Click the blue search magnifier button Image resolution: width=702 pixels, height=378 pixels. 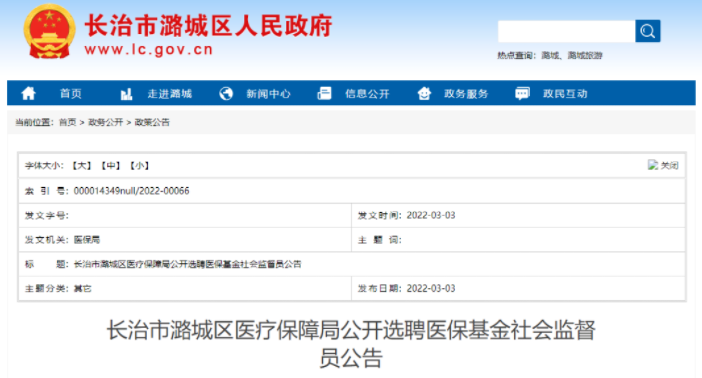tap(647, 31)
